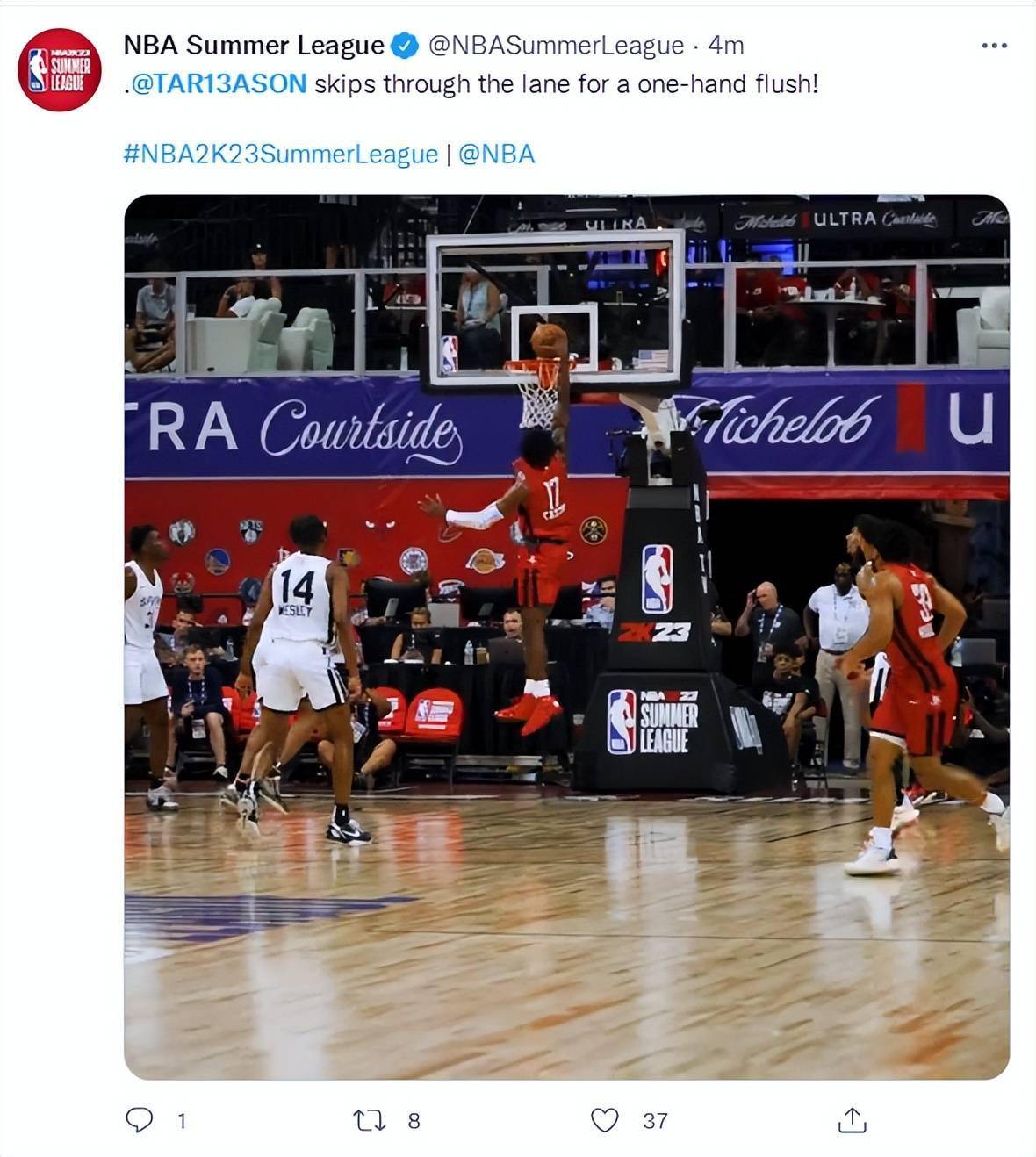This screenshot has width=1036, height=1157.
Task: Open the three-dot more options menu
Action: [994, 45]
